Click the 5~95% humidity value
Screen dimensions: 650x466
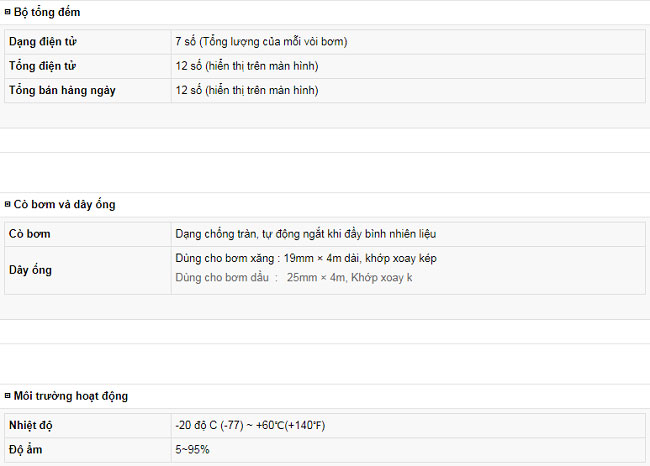click(x=192, y=449)
